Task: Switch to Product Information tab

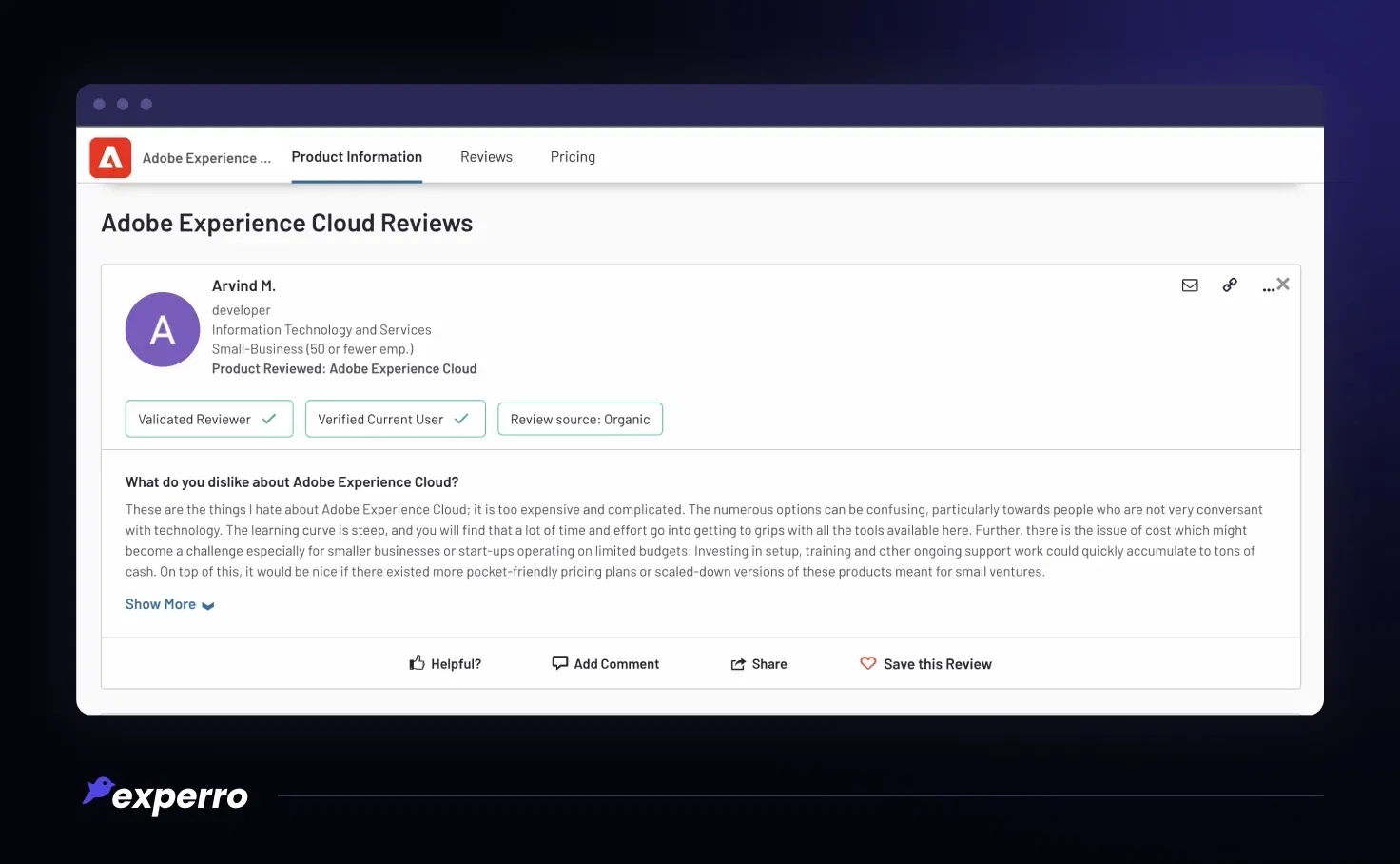Action: 357,157
